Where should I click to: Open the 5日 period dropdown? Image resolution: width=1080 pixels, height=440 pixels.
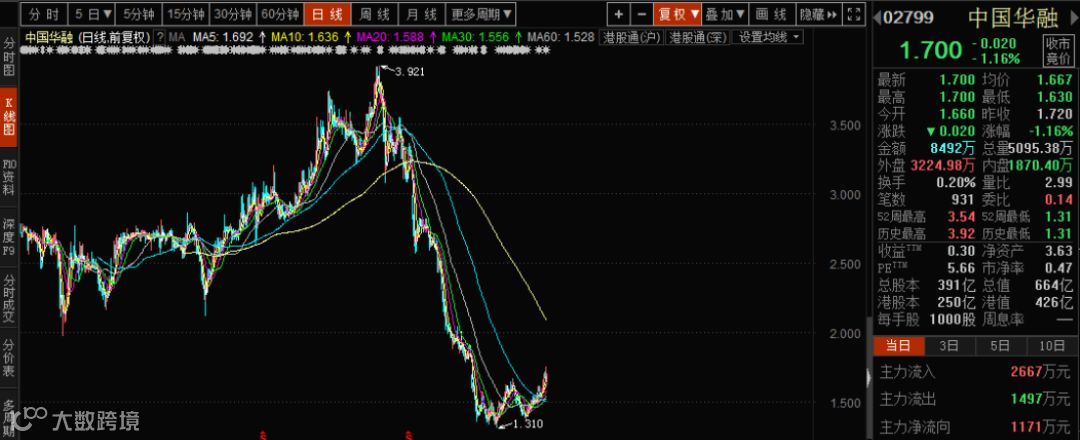[x=92, y=14]
